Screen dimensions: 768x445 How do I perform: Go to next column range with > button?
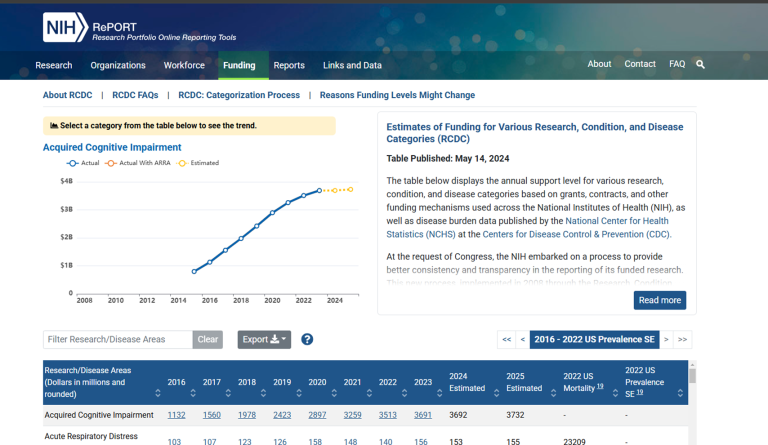666,339
